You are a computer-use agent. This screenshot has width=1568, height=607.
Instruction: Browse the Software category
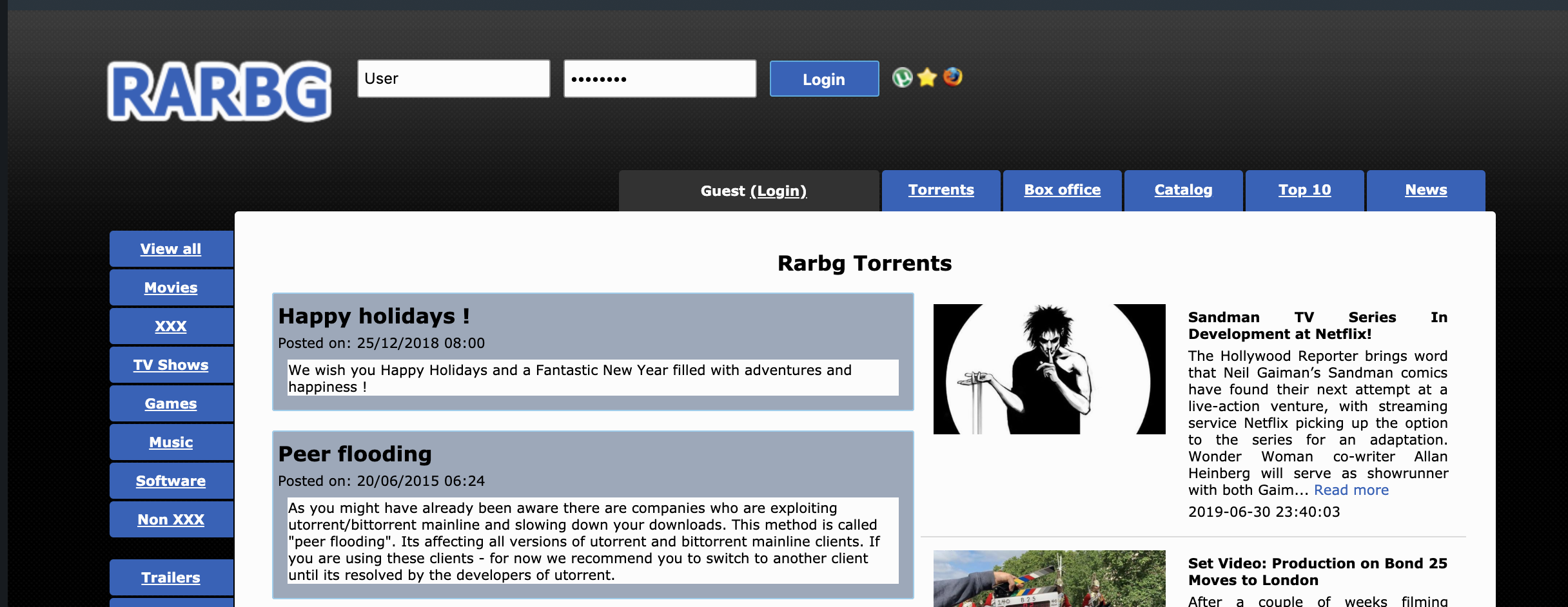(171, 481)
